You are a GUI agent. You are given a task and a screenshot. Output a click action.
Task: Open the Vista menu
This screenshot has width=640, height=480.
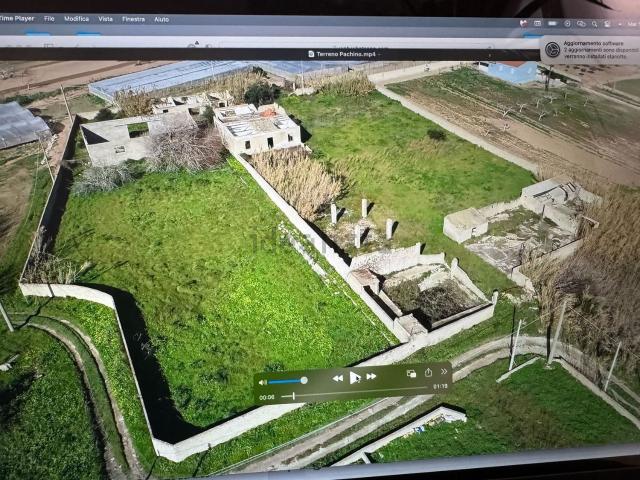105,19
